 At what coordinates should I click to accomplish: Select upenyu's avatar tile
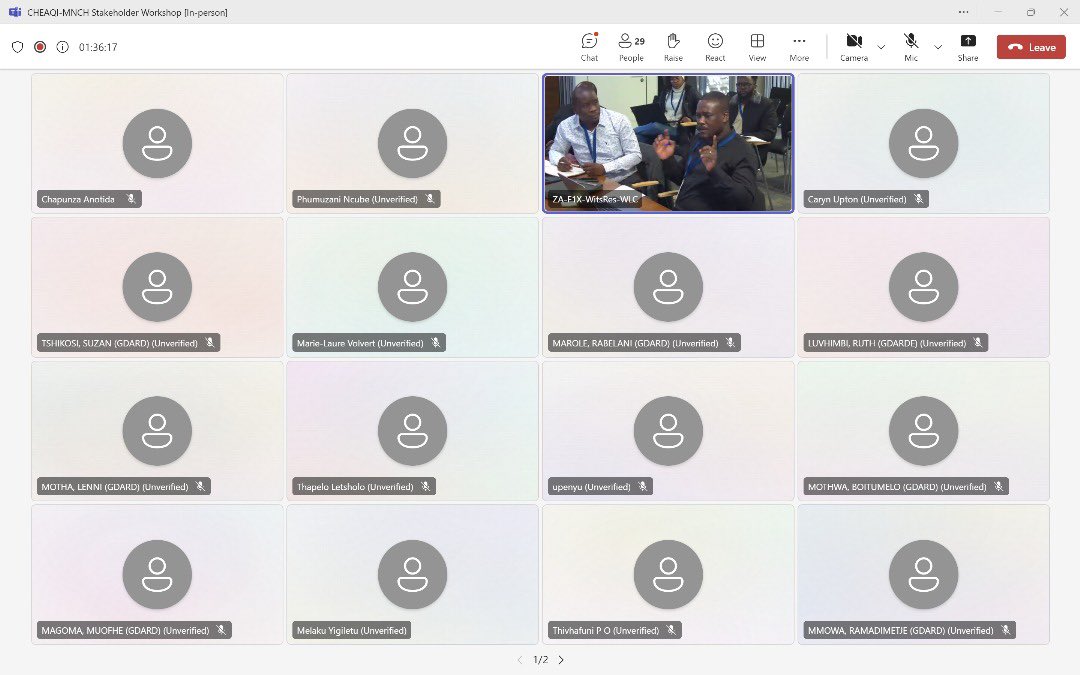click(668, 431)
